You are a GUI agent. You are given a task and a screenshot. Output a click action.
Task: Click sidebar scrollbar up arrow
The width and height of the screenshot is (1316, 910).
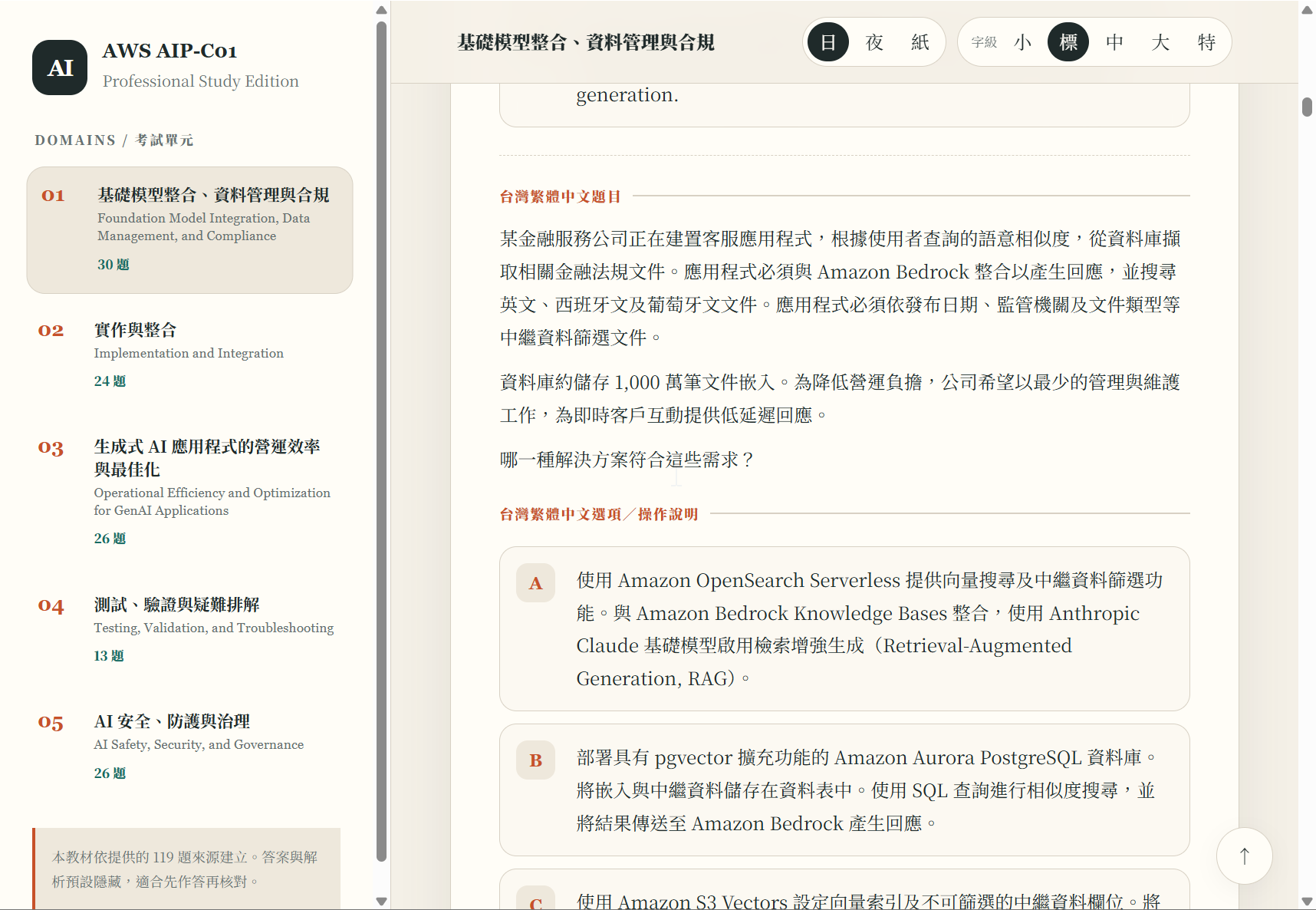[382, 10]
